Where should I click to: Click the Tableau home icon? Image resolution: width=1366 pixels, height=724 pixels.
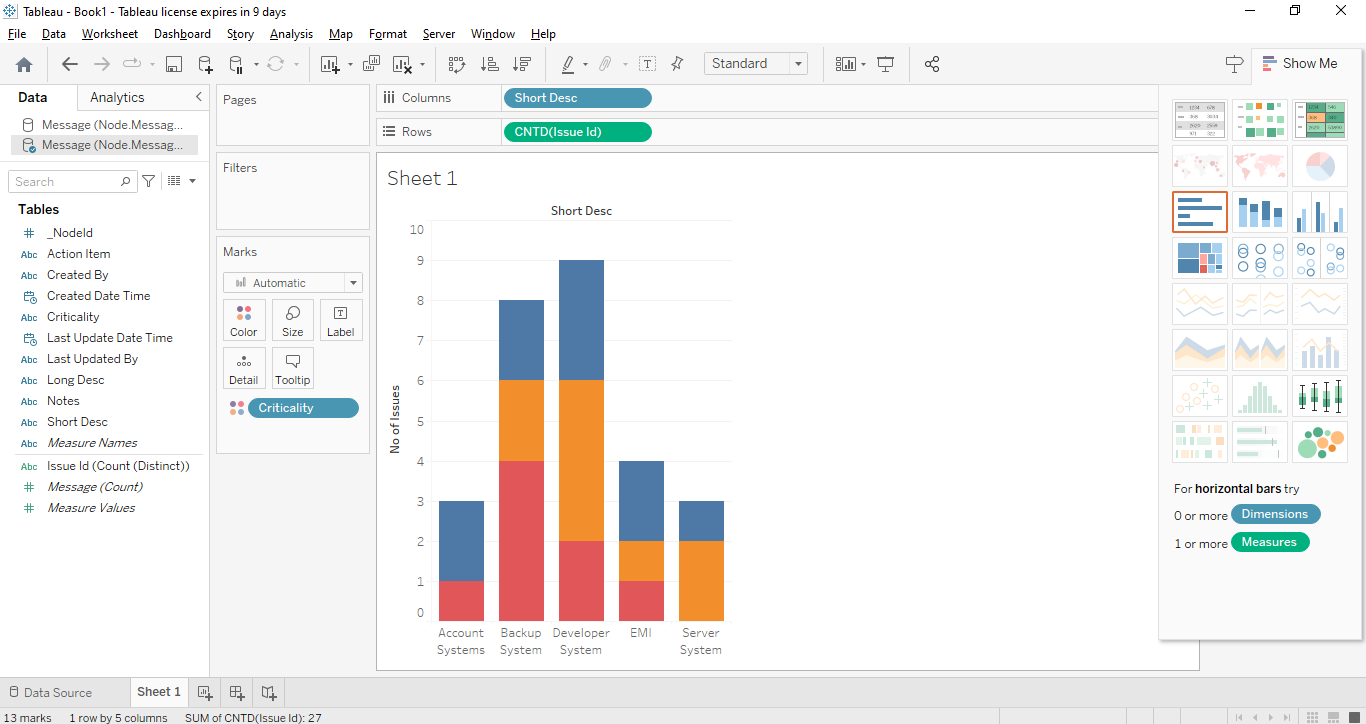(x=24, y=64)
